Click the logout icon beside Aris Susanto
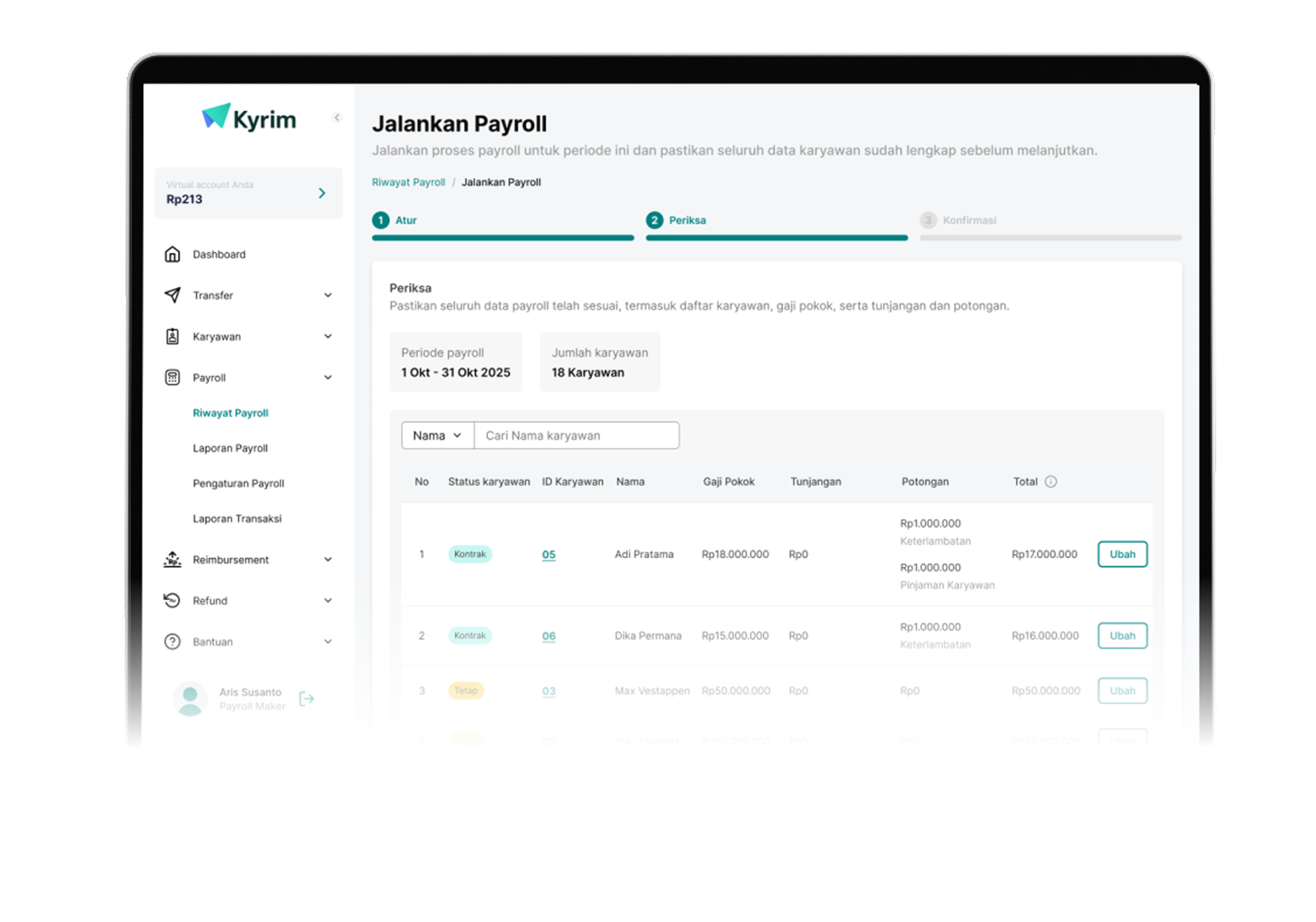Viewport: 1316px width, 922px height. click(x=307, y=698)
